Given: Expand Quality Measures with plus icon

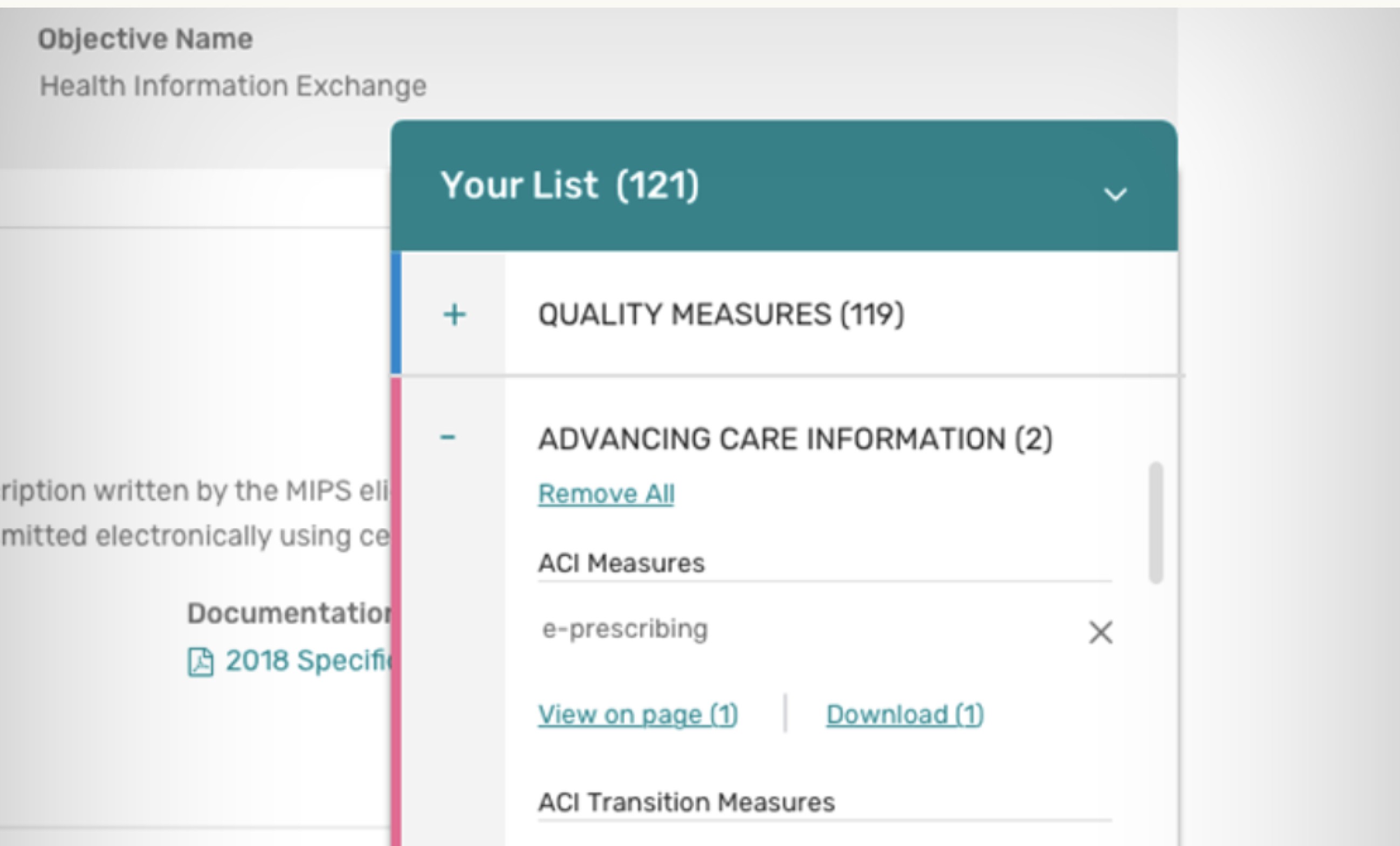Looking at the screenshot, I should pos(454,315).
